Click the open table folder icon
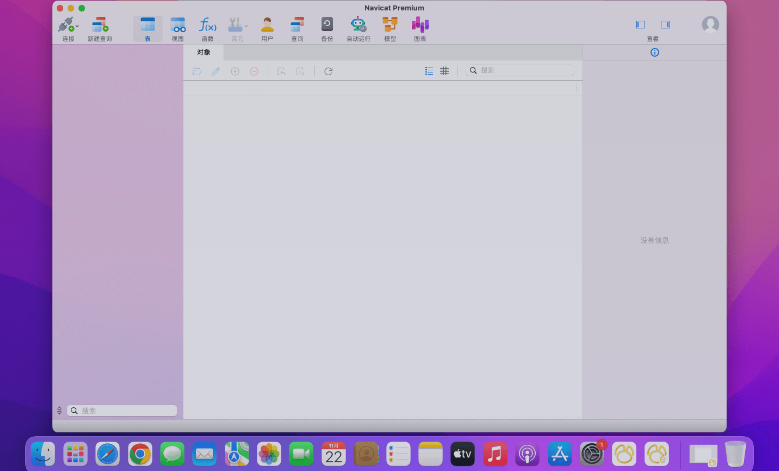 pyautogui.click(x=197, y=71)
